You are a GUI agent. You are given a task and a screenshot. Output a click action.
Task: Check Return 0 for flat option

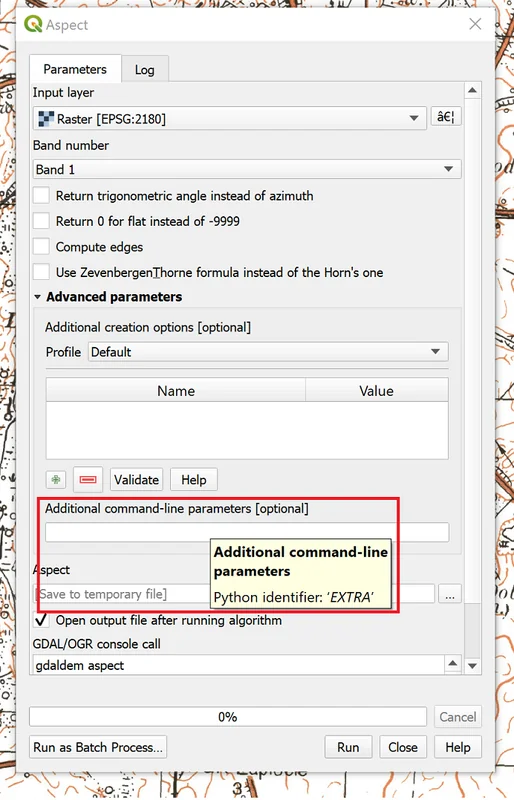point(41,221)
